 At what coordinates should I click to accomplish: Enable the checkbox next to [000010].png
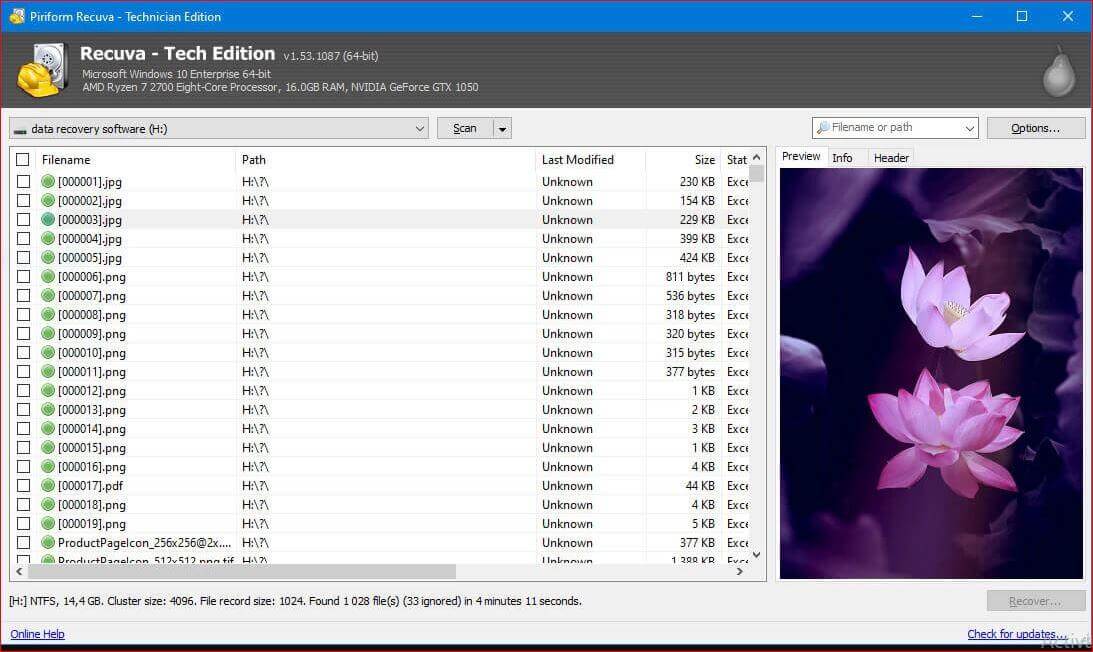click(x=23, y=353)
